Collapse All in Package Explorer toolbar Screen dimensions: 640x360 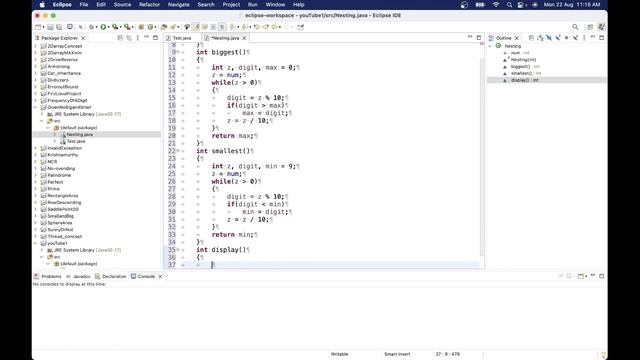point(120,38)
